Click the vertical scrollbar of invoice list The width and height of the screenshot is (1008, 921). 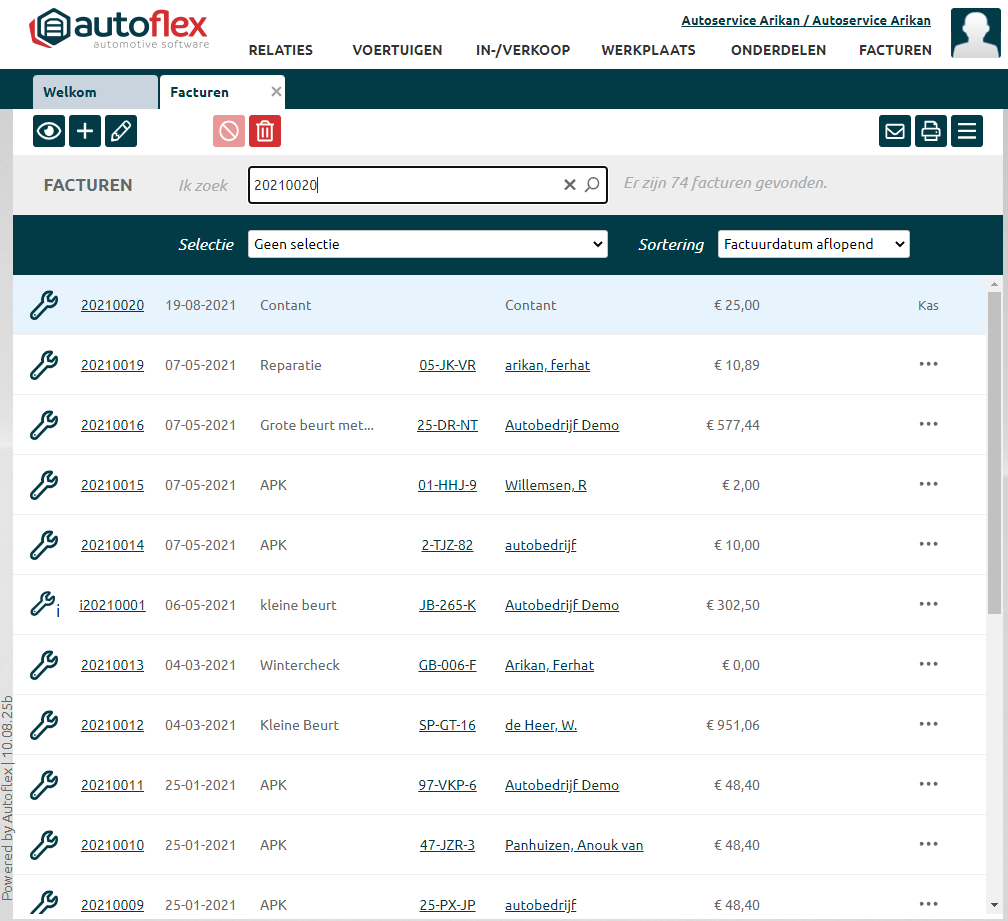(997, 450)
